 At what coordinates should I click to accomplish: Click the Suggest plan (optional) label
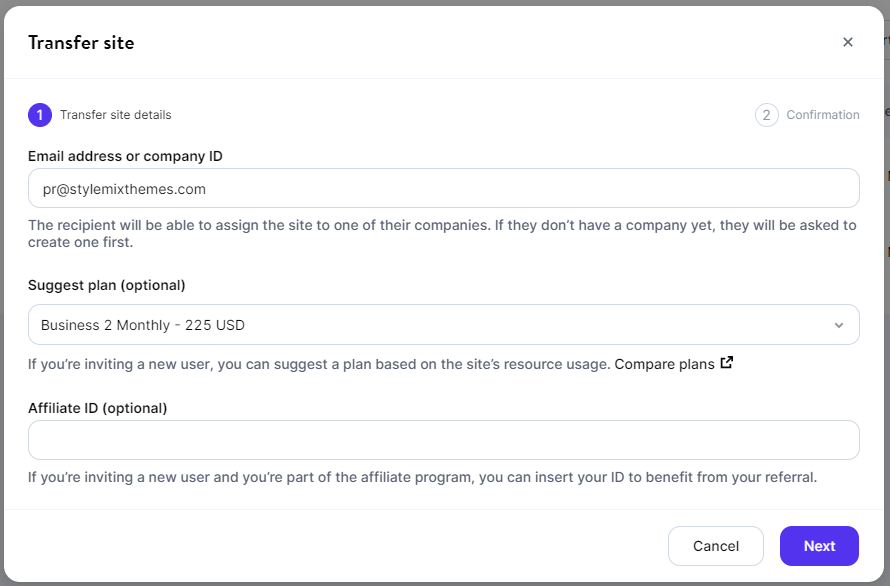(107, 285)
